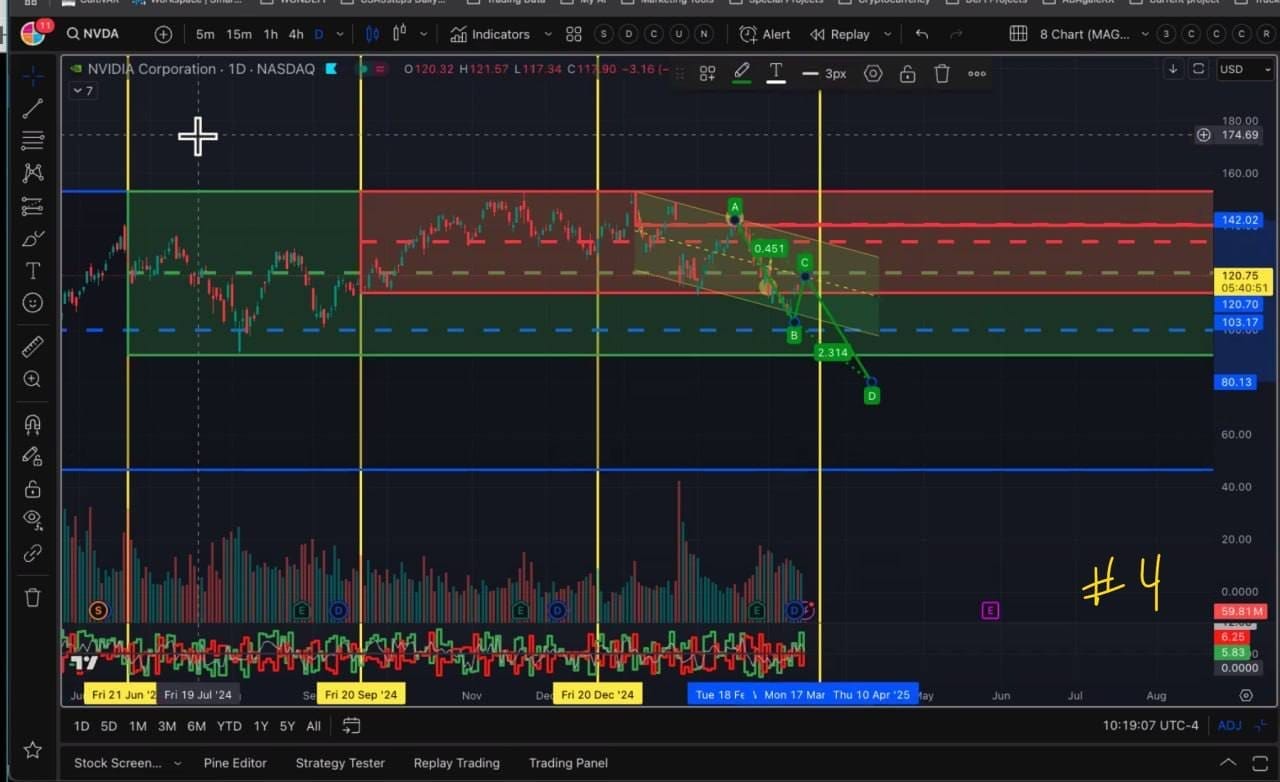Open text color picker T icon
This screenshot has width=1280, height=782.
[776, 73]
